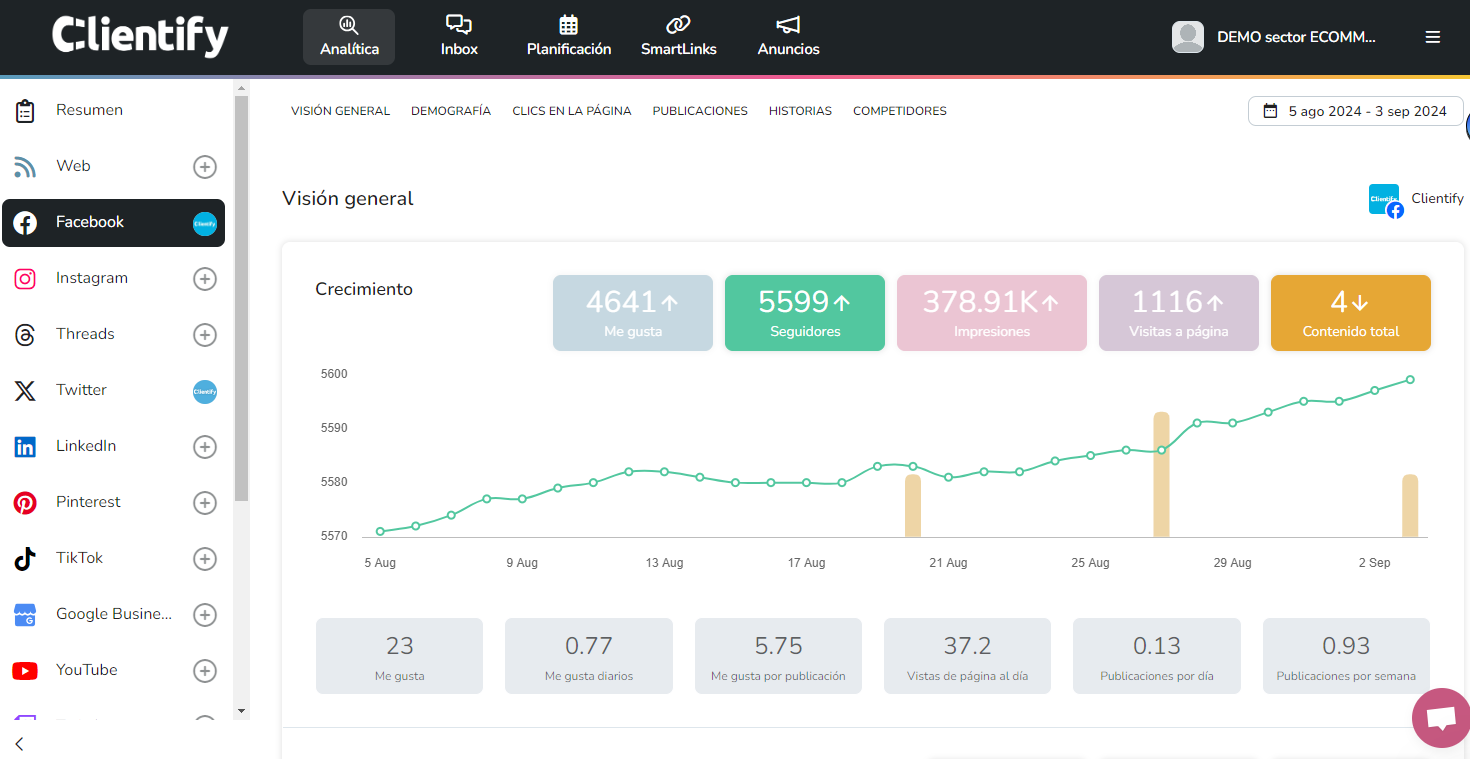Click the Clientify badge next to Twitter
Viewport: 1470px width, 759px height.
205,392
